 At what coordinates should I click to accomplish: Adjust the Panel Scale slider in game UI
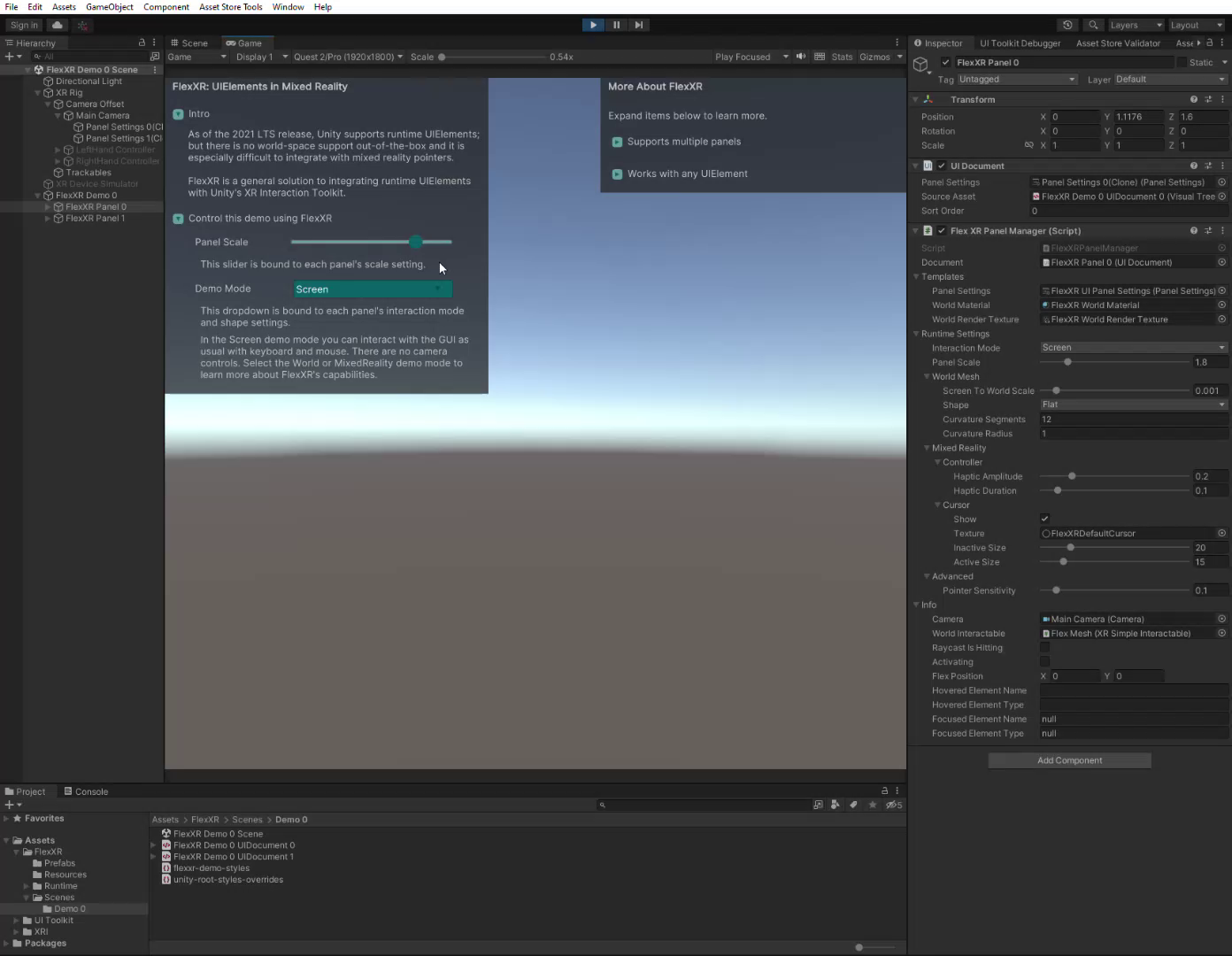(x=371, y=242)
